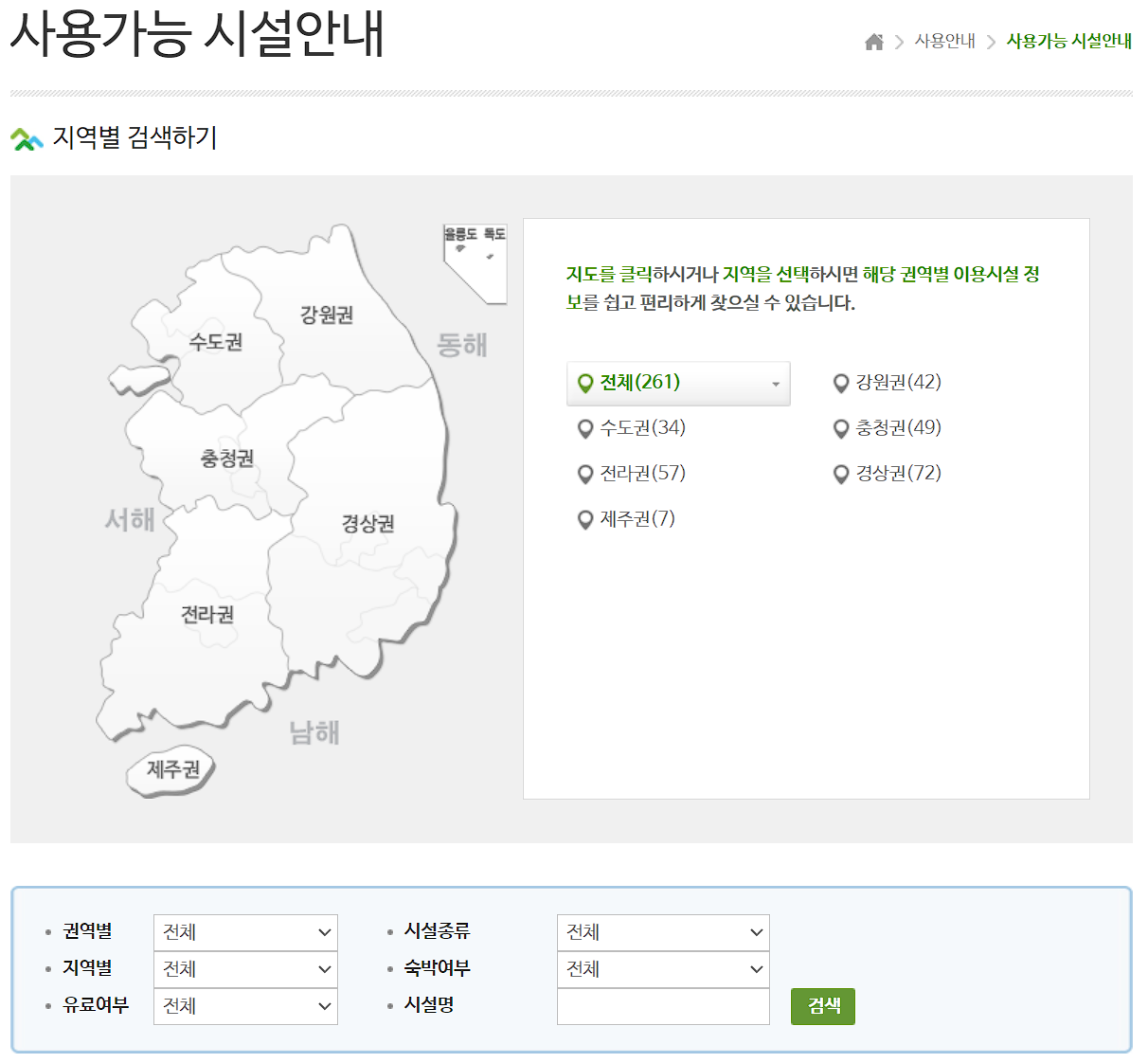Click the pin icon next to 강원권(42)

pyautogui.click(x=841, y=383)
